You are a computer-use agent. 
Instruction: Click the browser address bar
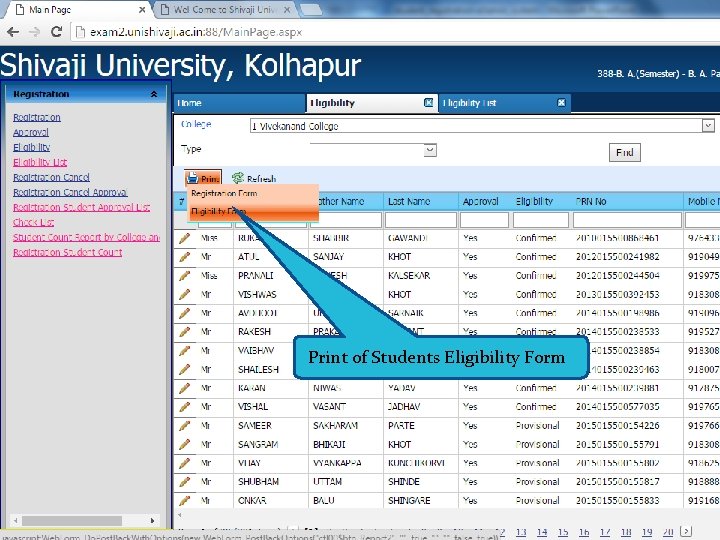[x=395, y=32]
